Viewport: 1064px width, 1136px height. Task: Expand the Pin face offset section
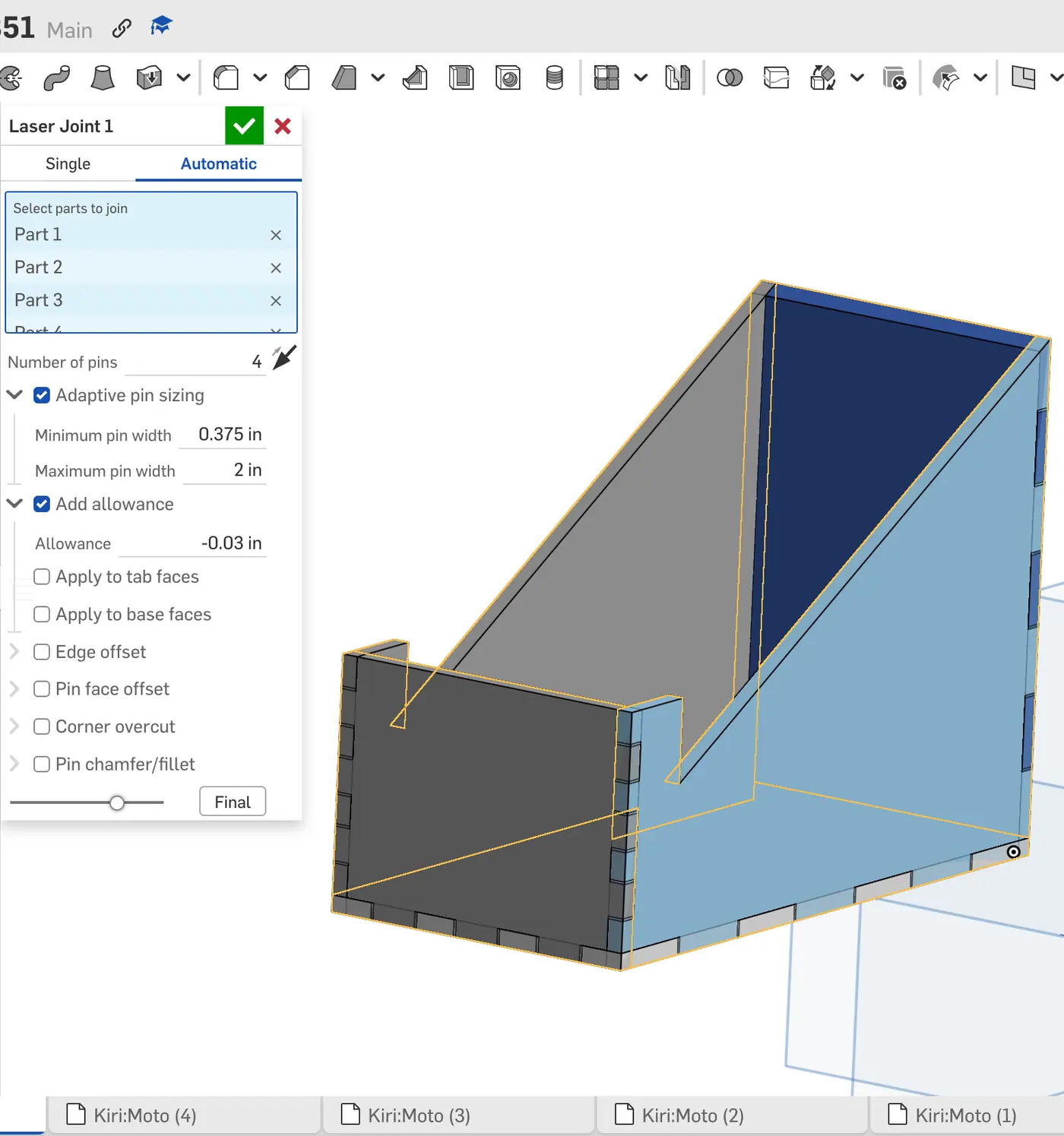(14, 688)
